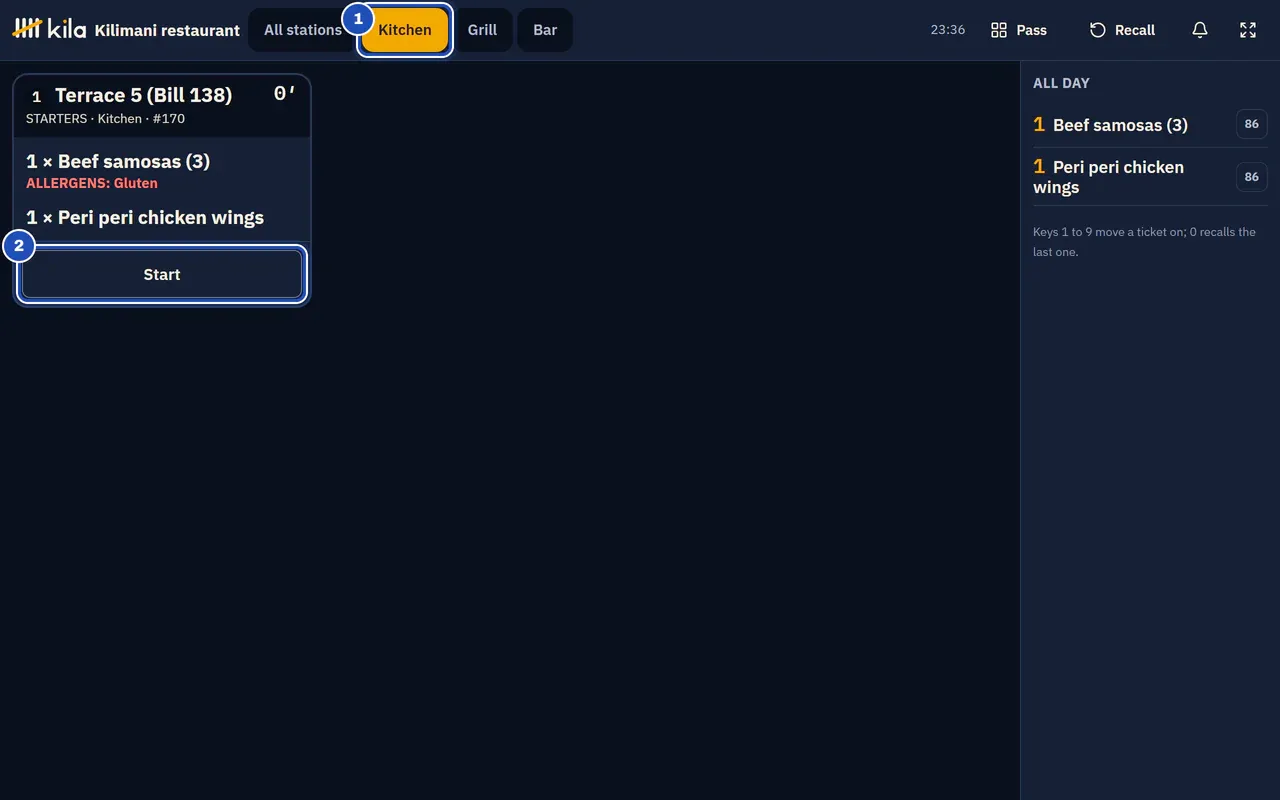Open the Bar station tab
The image size is (1280, 800).
pyautogui.click(x=545, y=30)
